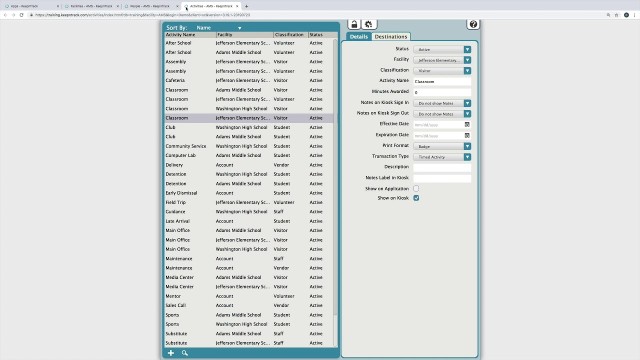640x360 pixels.
Task: Close the People browser tab
Action: 177,6
